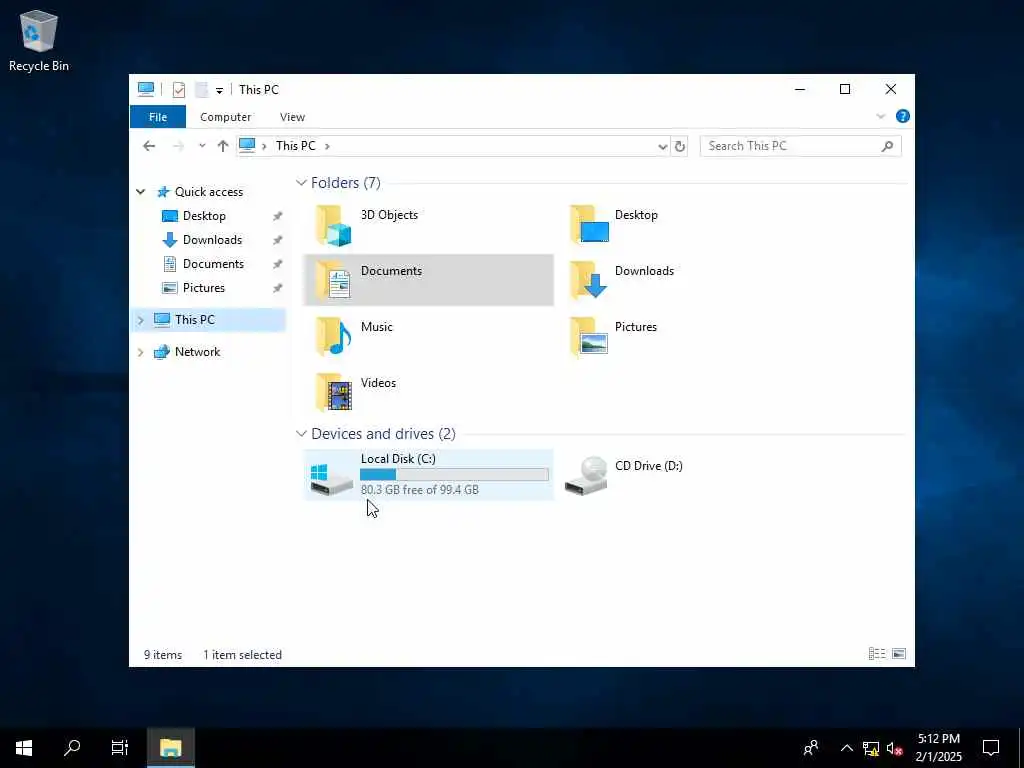Expand the ribbon with the chevron
This screenshot has height=768, width=1024.
tap(880, 116)
